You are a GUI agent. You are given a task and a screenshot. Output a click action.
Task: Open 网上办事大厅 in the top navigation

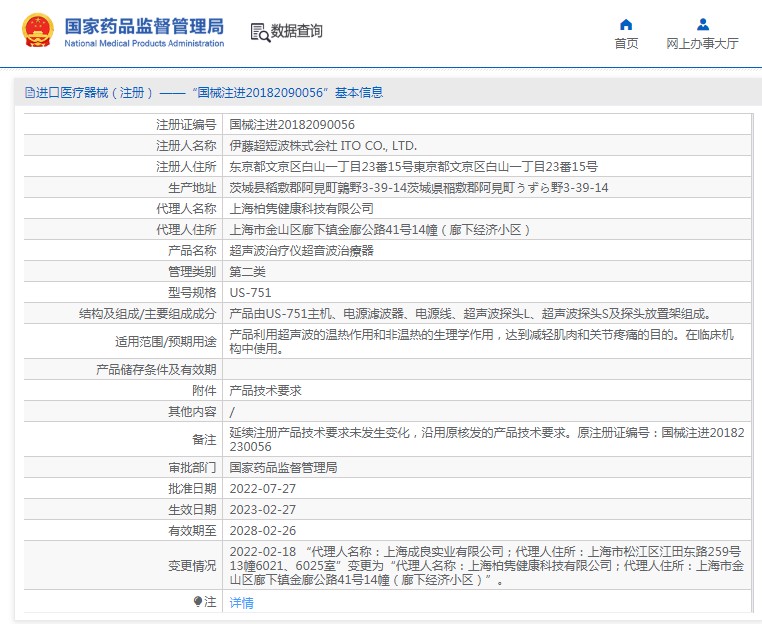[x=702, y=44]
